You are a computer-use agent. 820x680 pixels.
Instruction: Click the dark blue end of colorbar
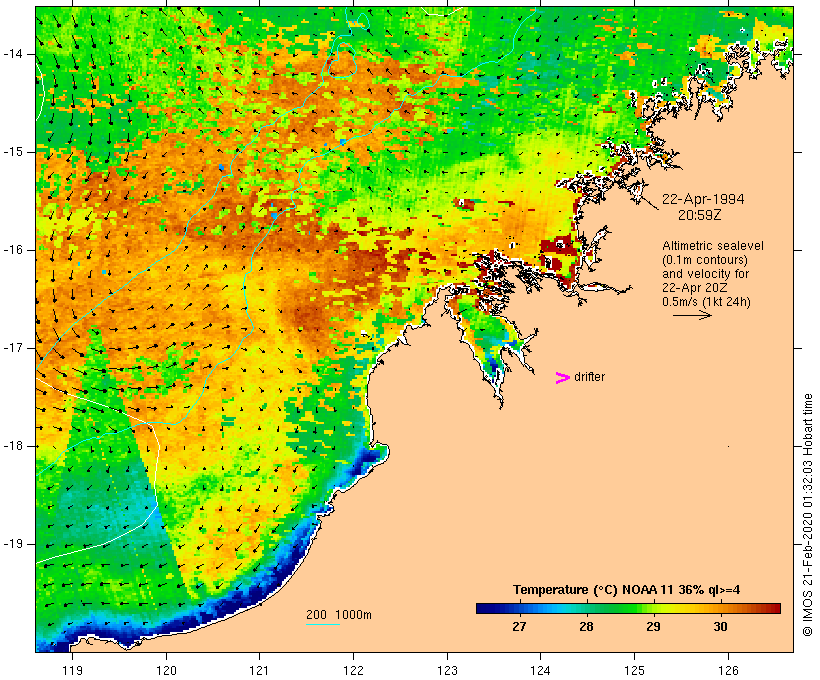click(x=484, y=608)
